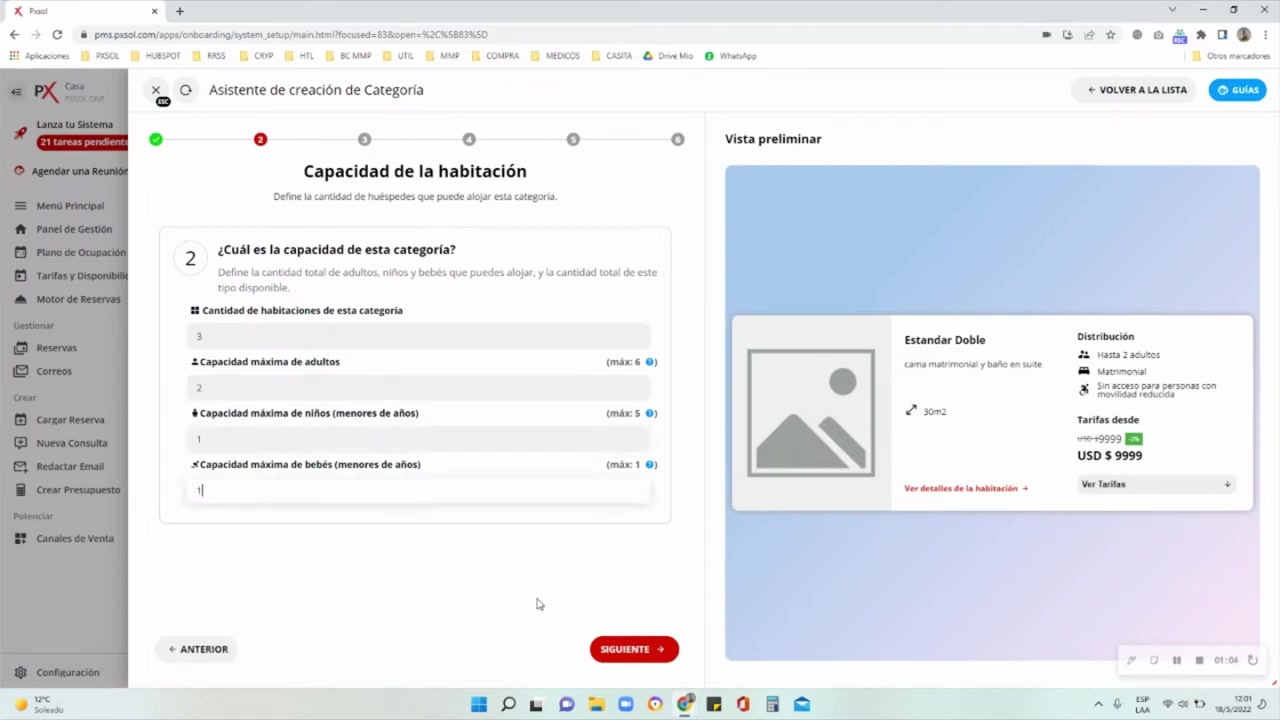Click VOLVER A LA LISTA button
Viewport: 1280px width, 720px height.
(x=1136, y=90)
